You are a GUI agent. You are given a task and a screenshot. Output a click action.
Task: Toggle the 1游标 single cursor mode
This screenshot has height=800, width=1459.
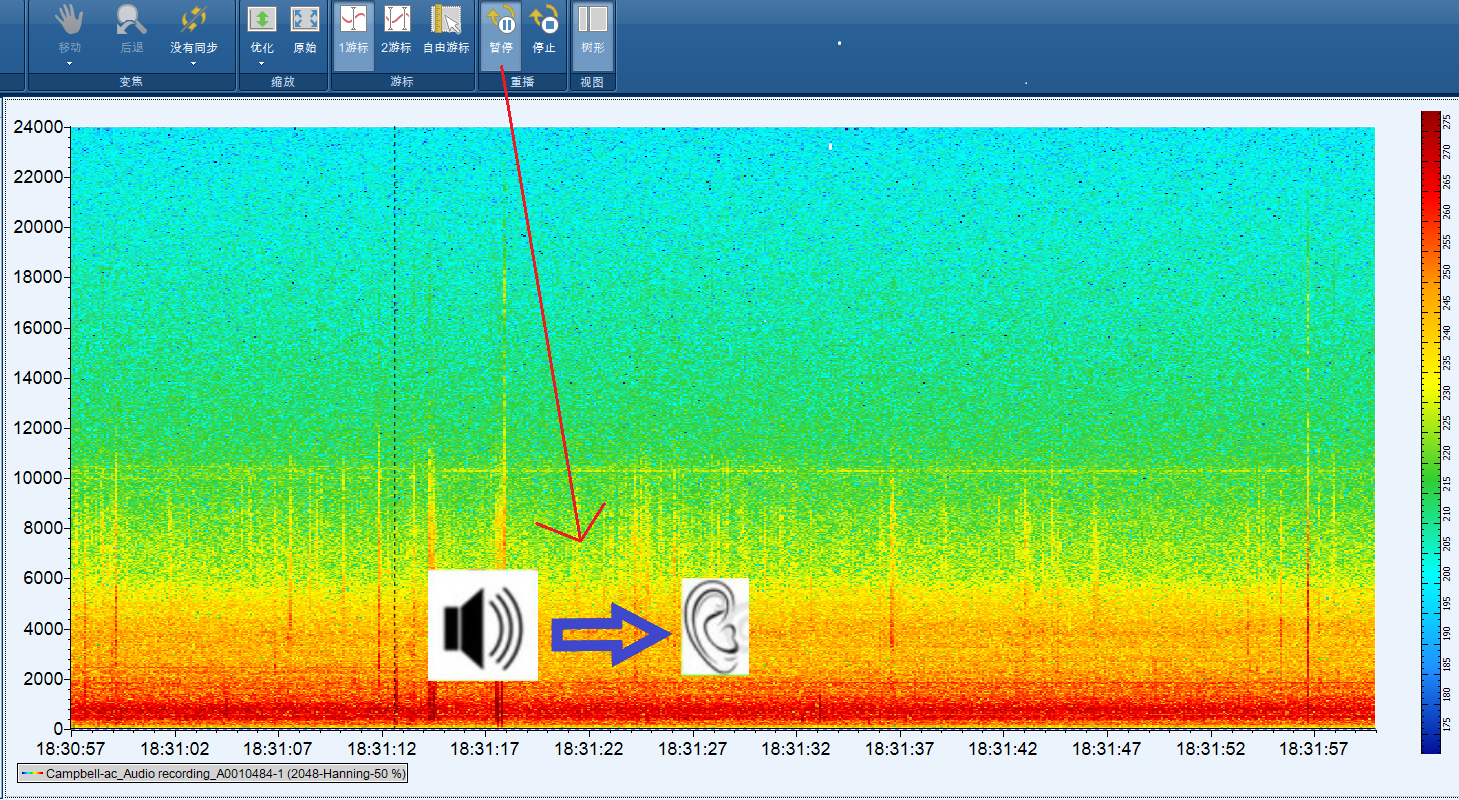point(353,28)
